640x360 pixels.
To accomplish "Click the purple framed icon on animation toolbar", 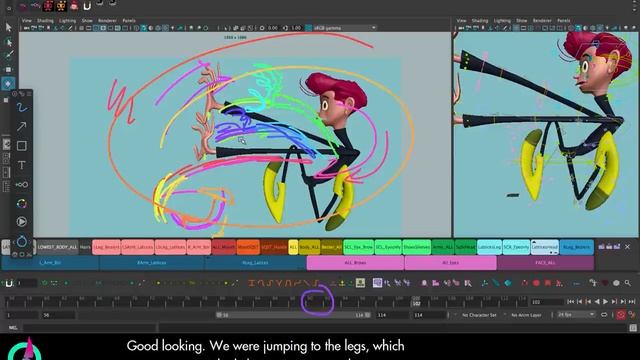I will point(377,282).
